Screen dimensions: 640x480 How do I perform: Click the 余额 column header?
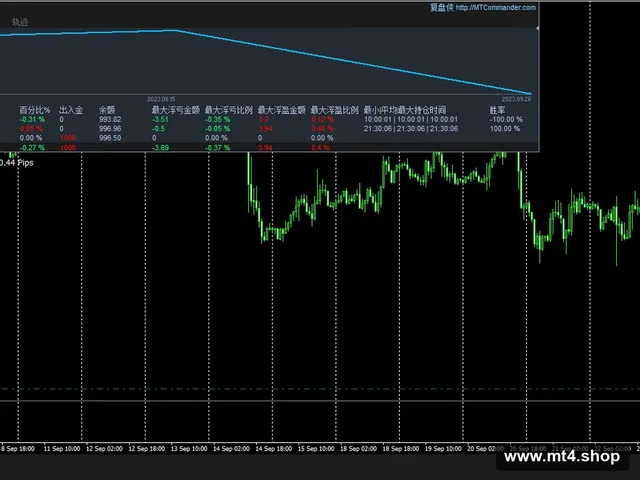coord(107,110)
